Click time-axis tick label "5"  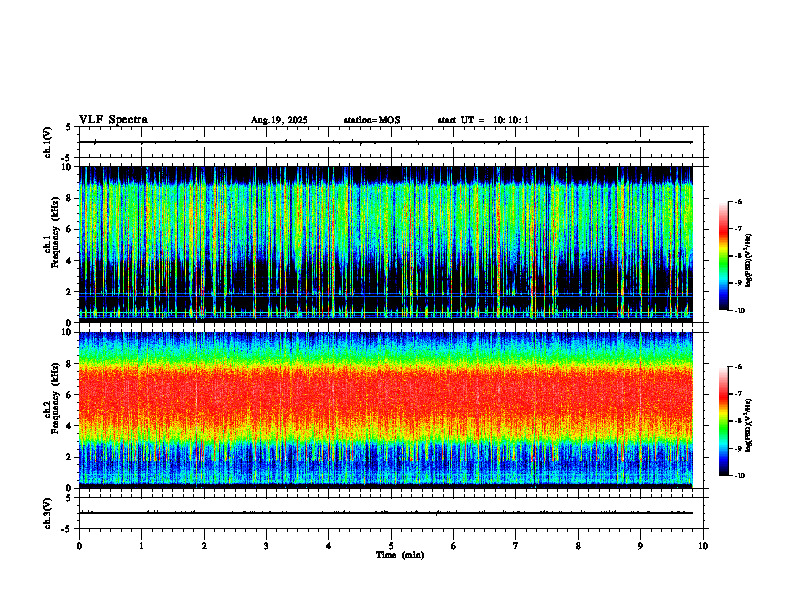[x=391, y=546]
